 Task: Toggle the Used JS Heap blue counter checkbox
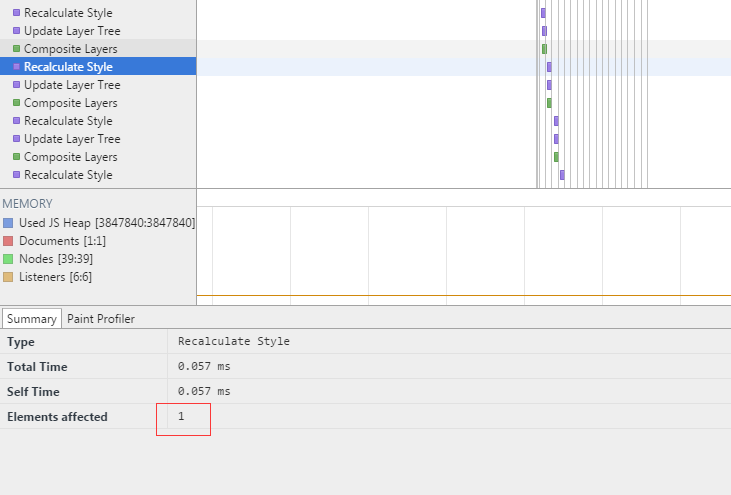(8, 223)
